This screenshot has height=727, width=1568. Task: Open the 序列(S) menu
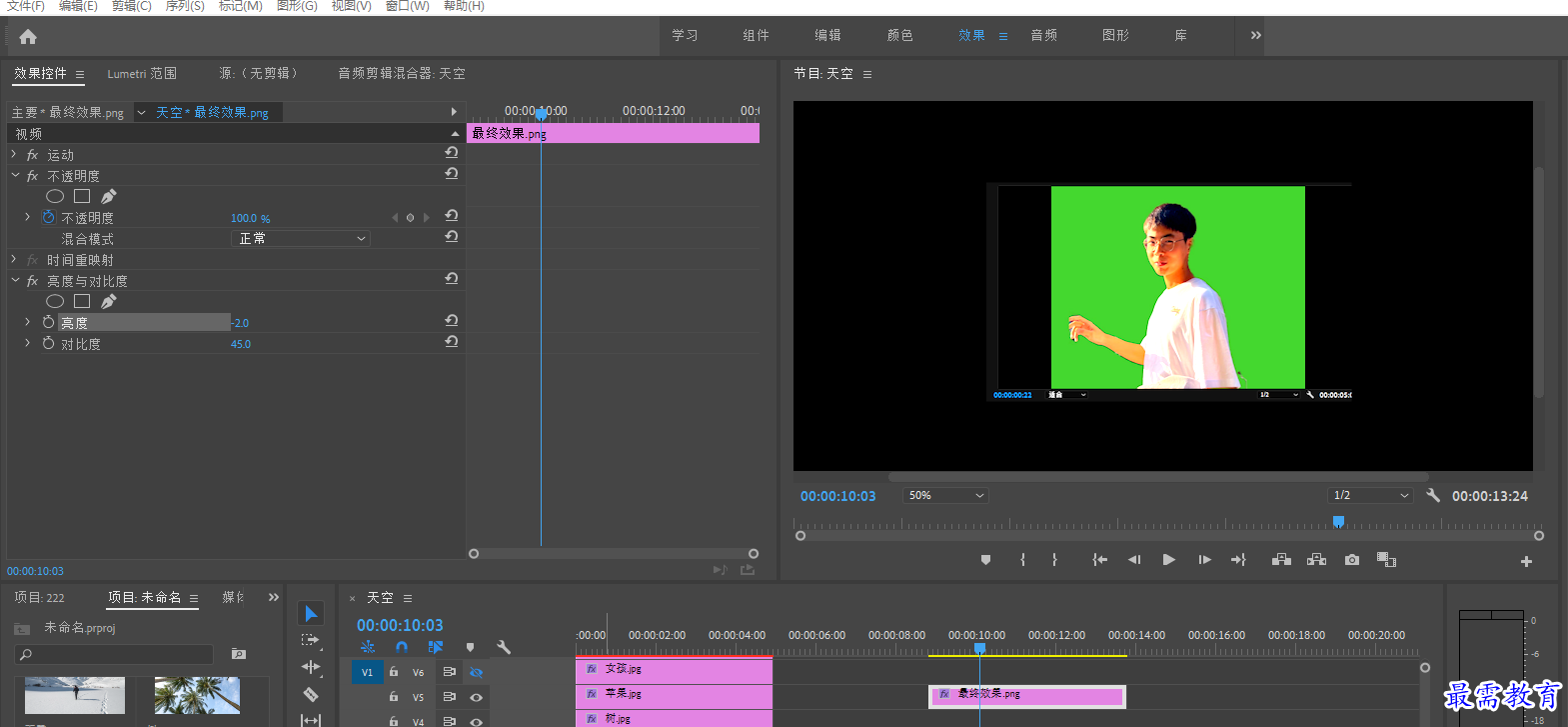coord(185,6)
